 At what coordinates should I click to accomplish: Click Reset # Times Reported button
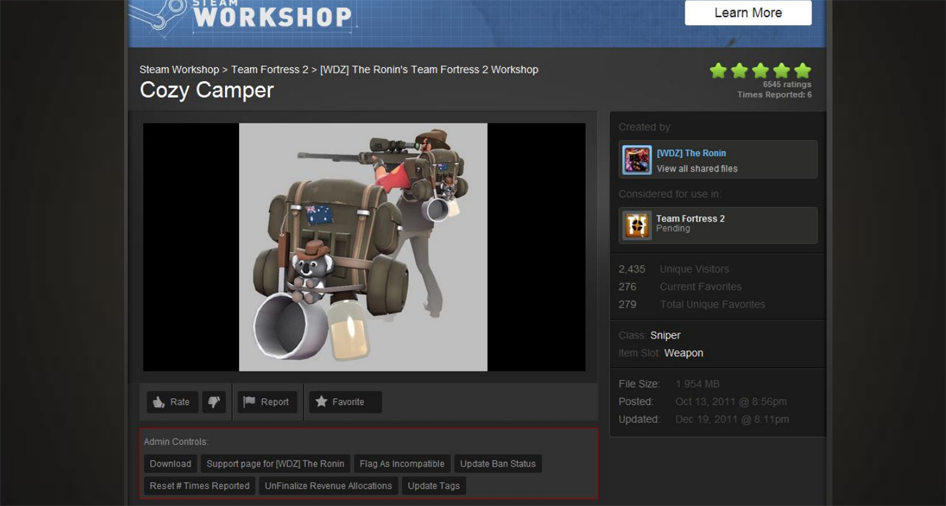point(199,486)
